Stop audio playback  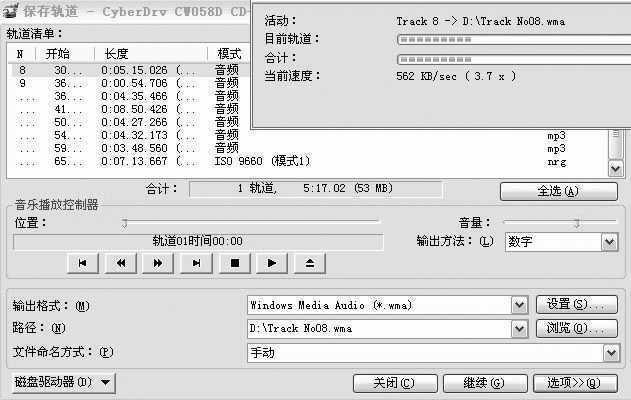[x=234, y=263]
